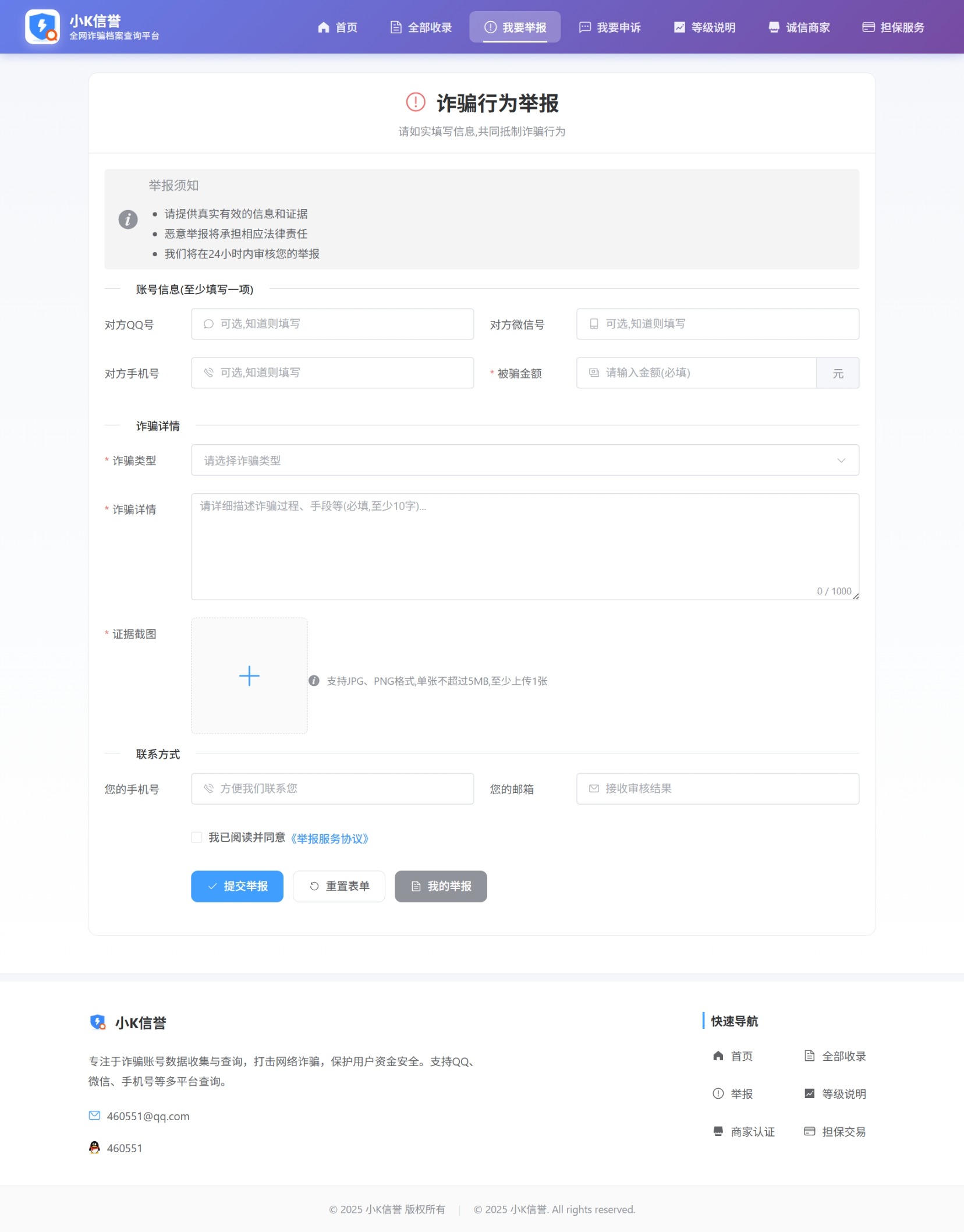Click the exclamation icon beside 举报 in footer
Image resolution: width=964 pixels, height=1232 pixels.
click(718, 1093)
